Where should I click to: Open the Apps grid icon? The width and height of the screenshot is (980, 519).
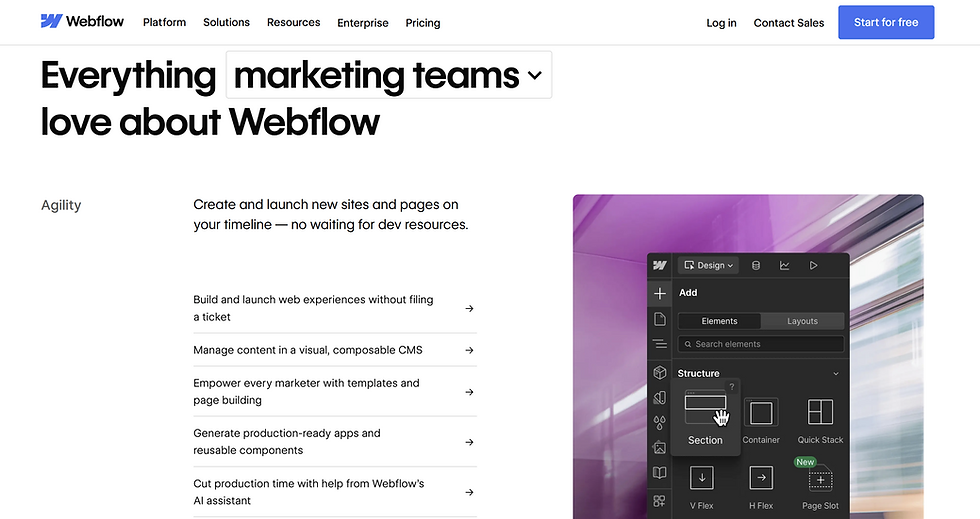(x=659, y=501)
